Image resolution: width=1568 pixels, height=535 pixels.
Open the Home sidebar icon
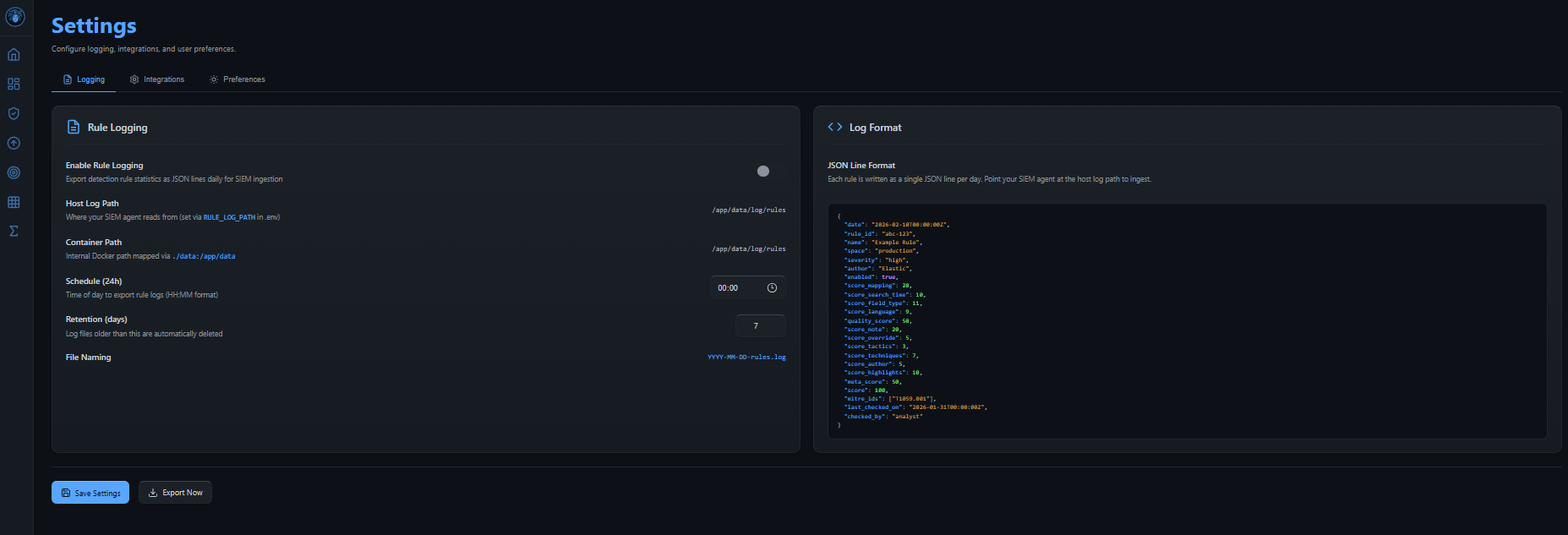(14, 55)
